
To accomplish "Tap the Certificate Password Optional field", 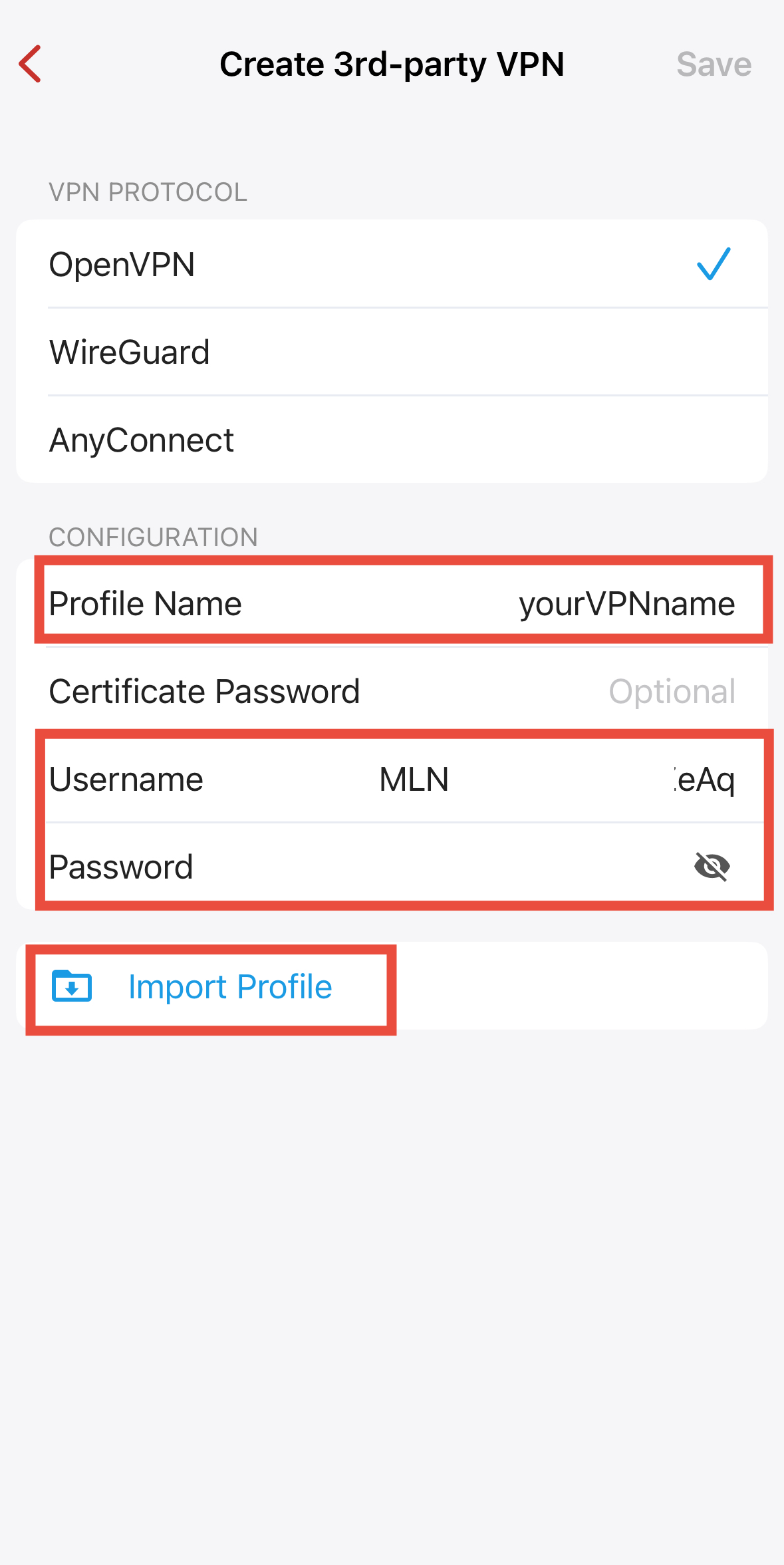I will [x=672, y=692].
